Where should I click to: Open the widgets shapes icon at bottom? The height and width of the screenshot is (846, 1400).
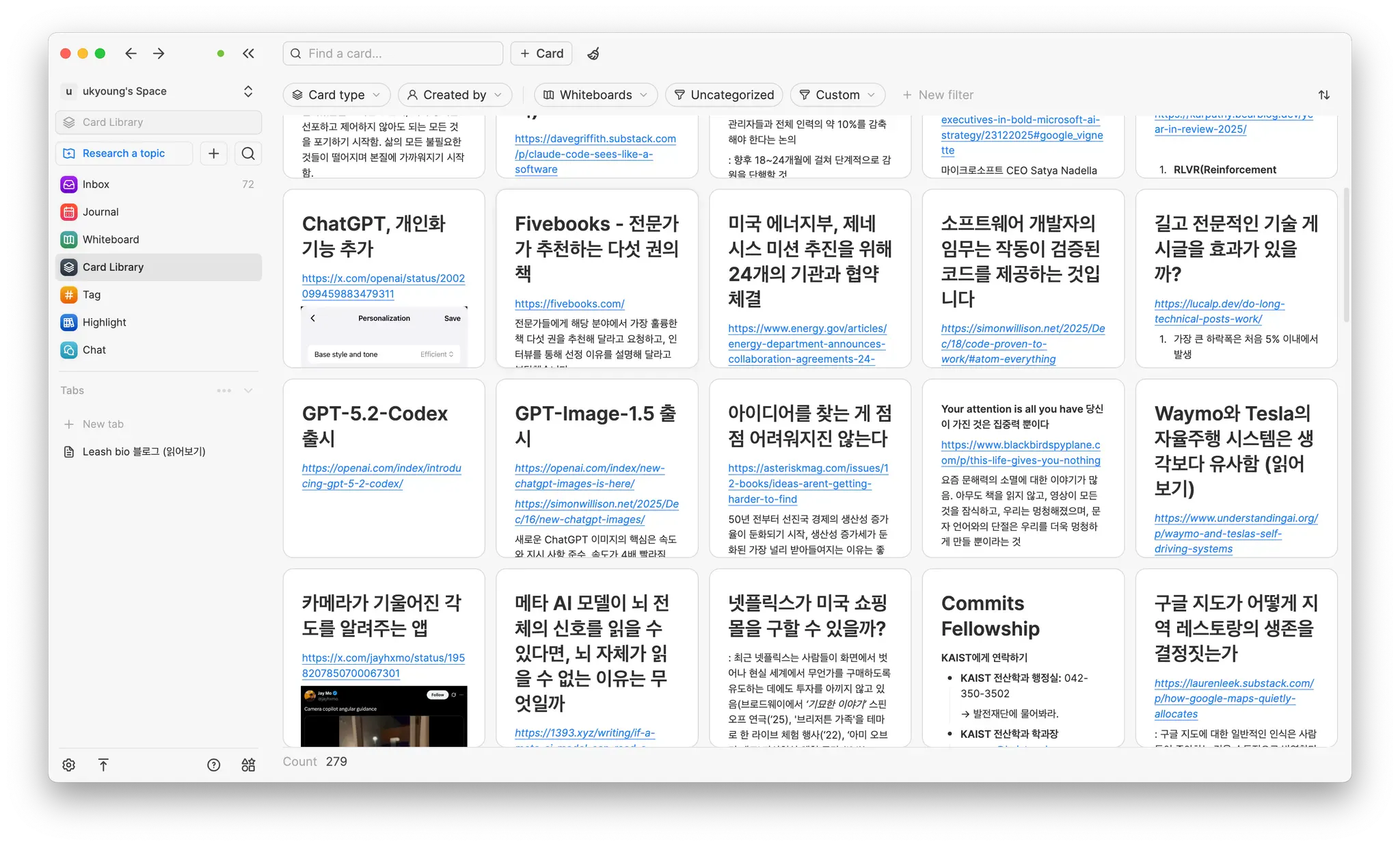(248, 765)
